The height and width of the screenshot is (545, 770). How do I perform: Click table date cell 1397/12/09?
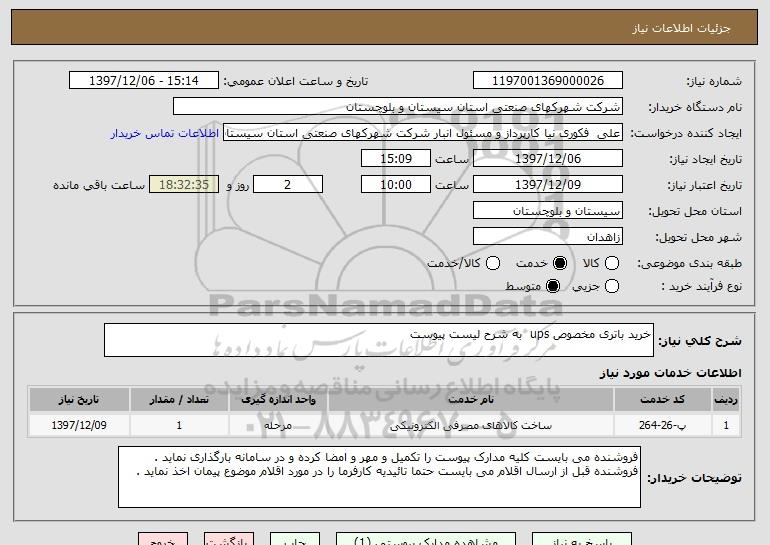79,425
